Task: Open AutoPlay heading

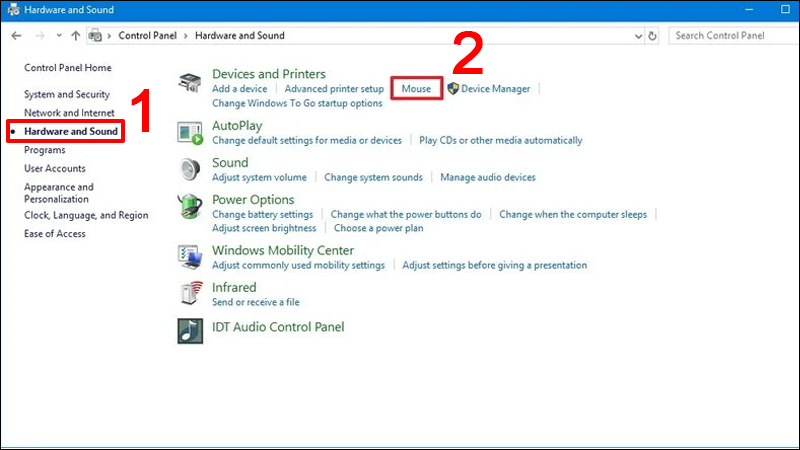Action: (x=237, y=126)
